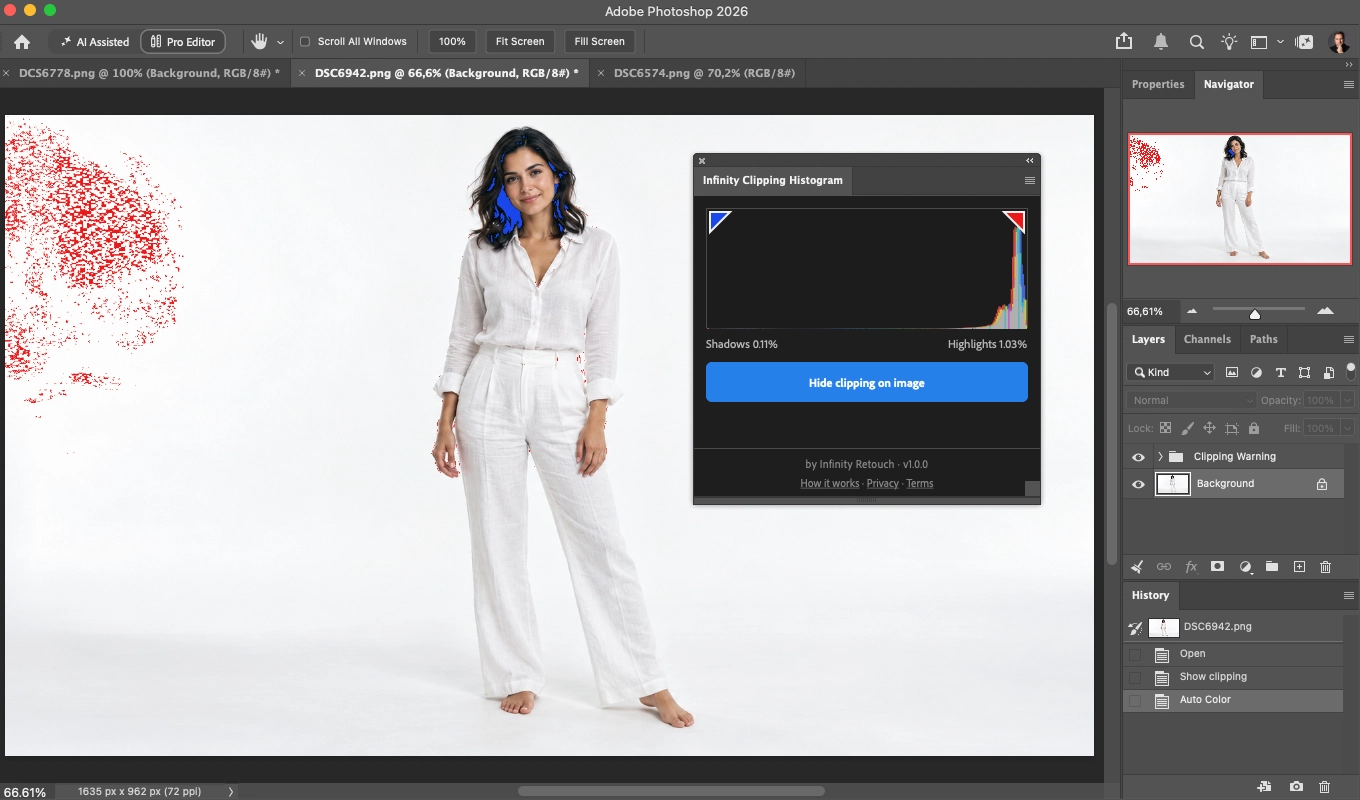Toggle the layer filtering switch
This screenshot has width=1360, height=800.
pyautogui.click(x=1352, y=371)
